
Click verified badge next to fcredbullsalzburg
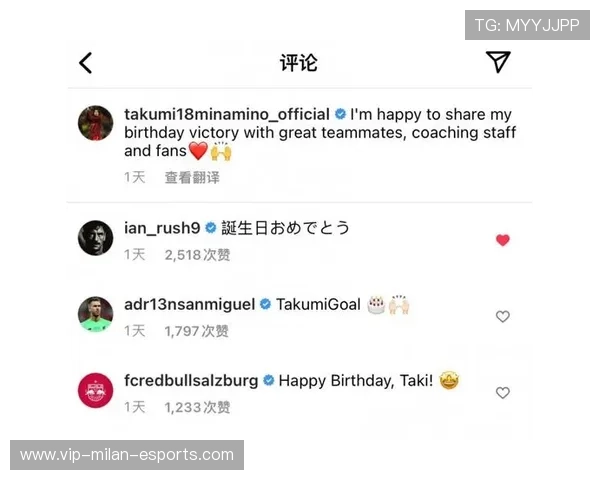click(269, 380)
